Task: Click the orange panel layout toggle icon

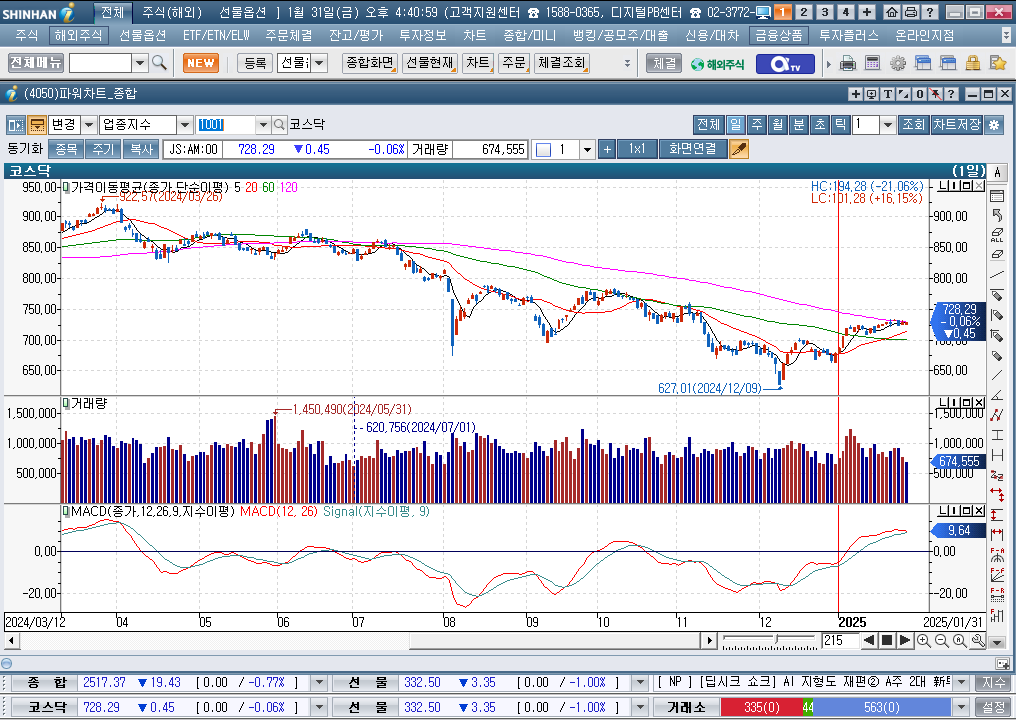Action: pyautogui.click(x=37, y=124)
